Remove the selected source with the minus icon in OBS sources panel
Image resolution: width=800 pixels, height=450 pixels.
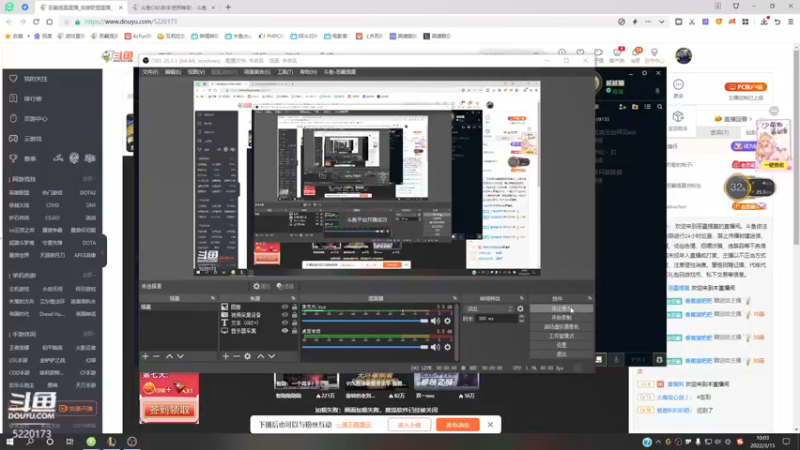pyautogui.click(x=236, y=356)
